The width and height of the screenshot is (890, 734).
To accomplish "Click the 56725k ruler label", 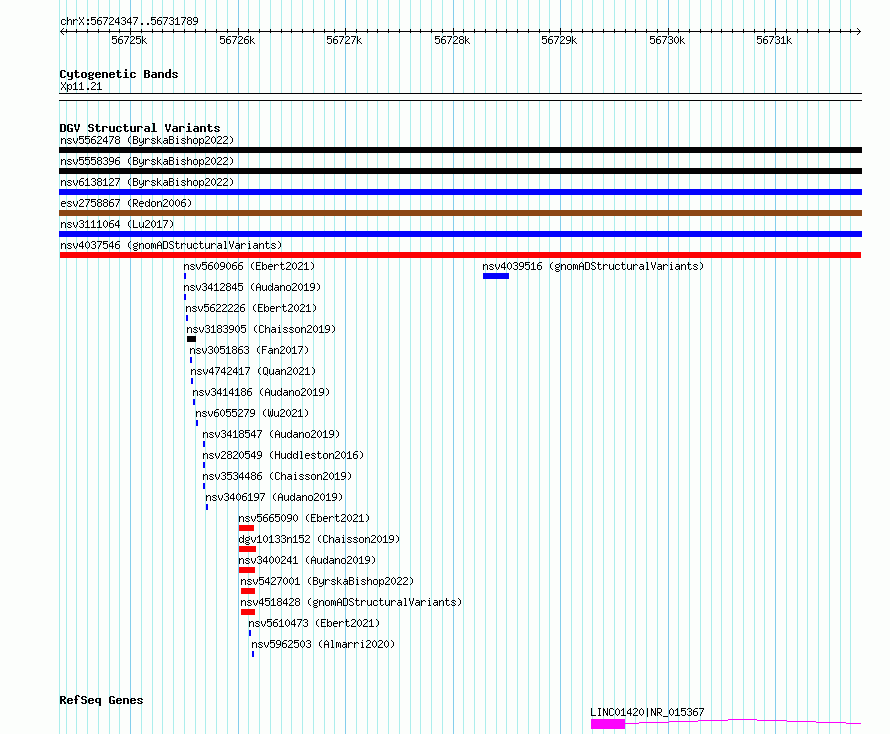I will click(129, 40).
